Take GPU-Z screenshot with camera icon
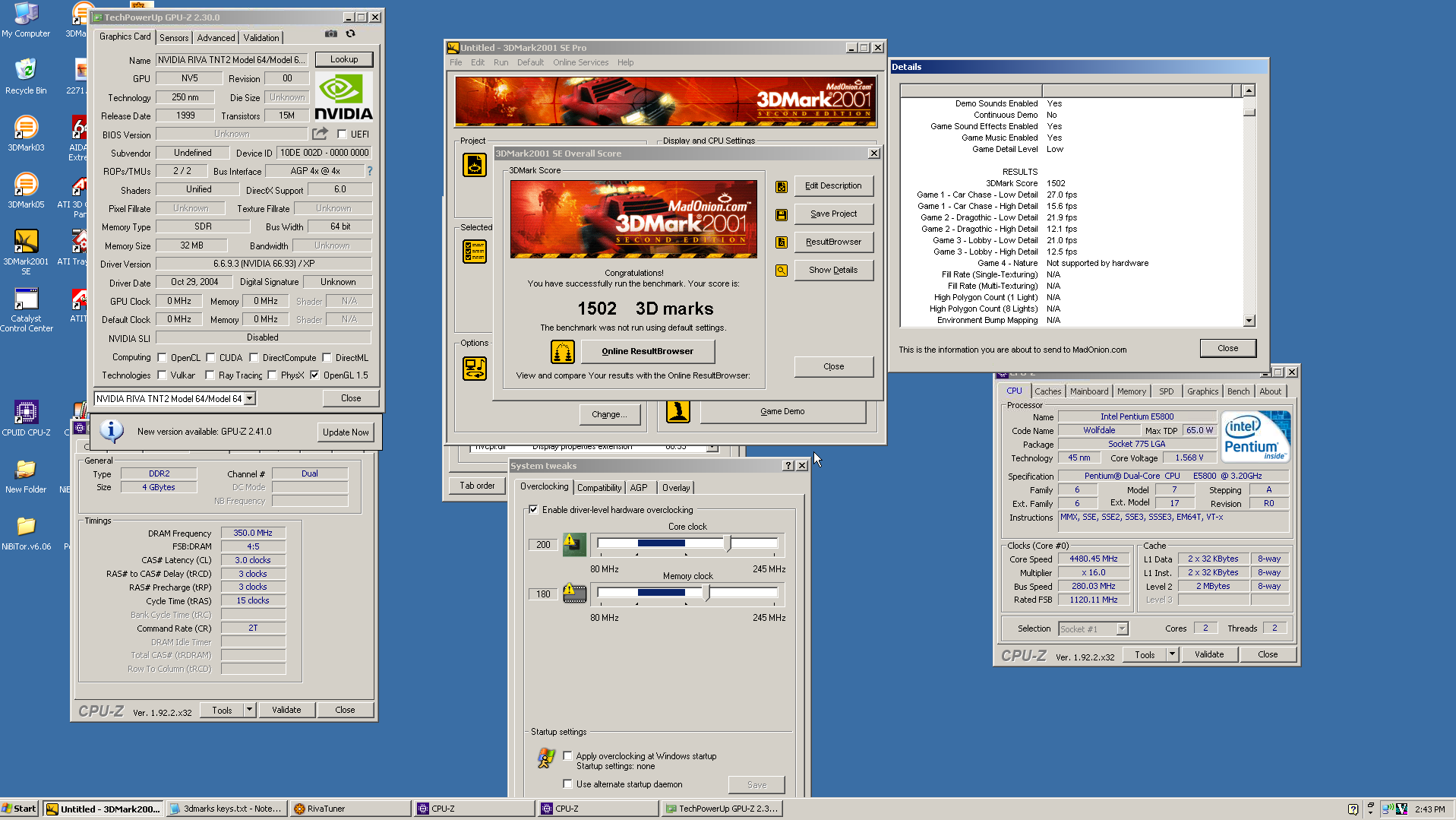This screenshot has height=820, width=1456. coord(331,33)
